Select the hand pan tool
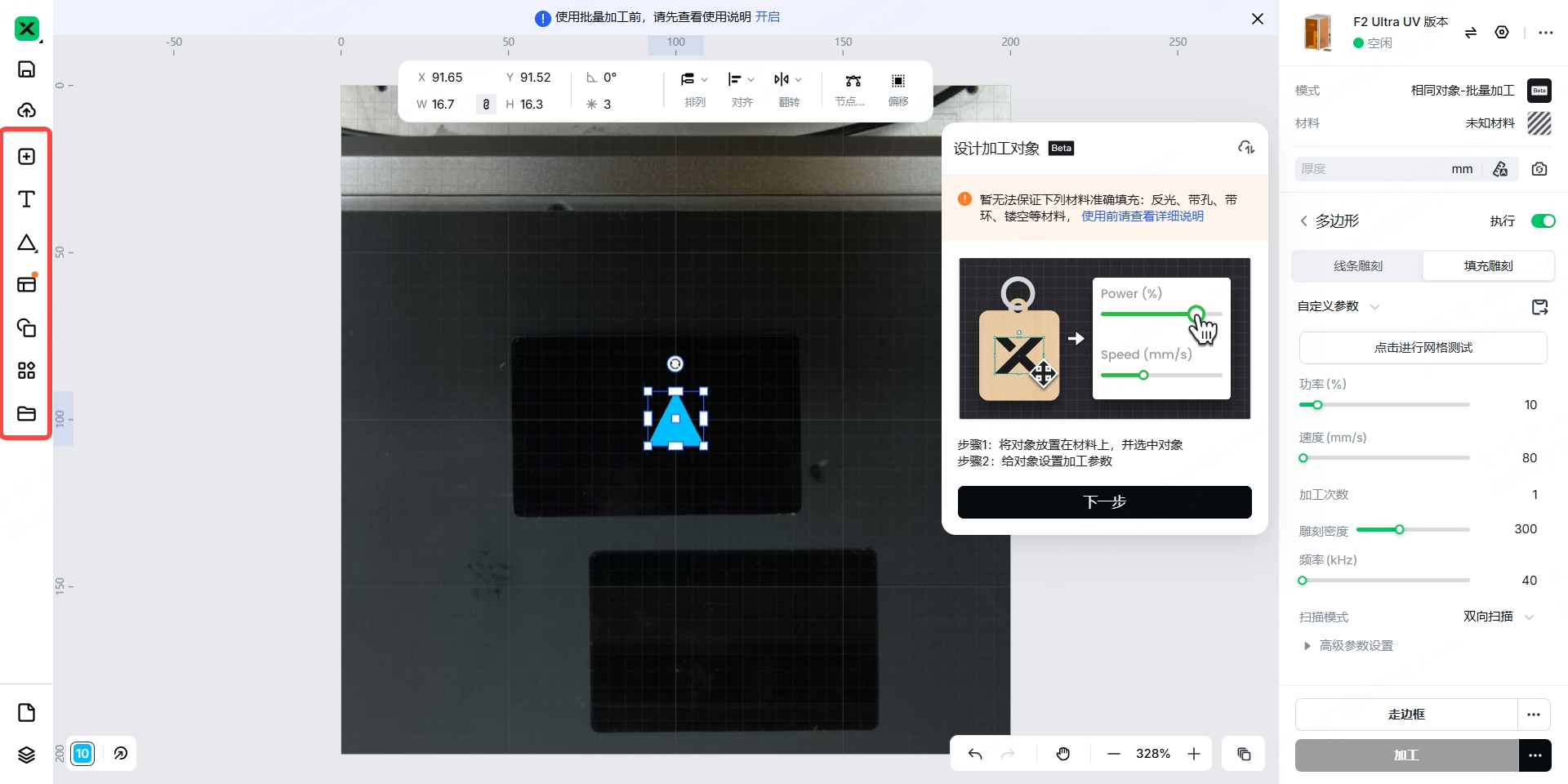Screen dimensions: 1568x784 (x=1062, y=754)
